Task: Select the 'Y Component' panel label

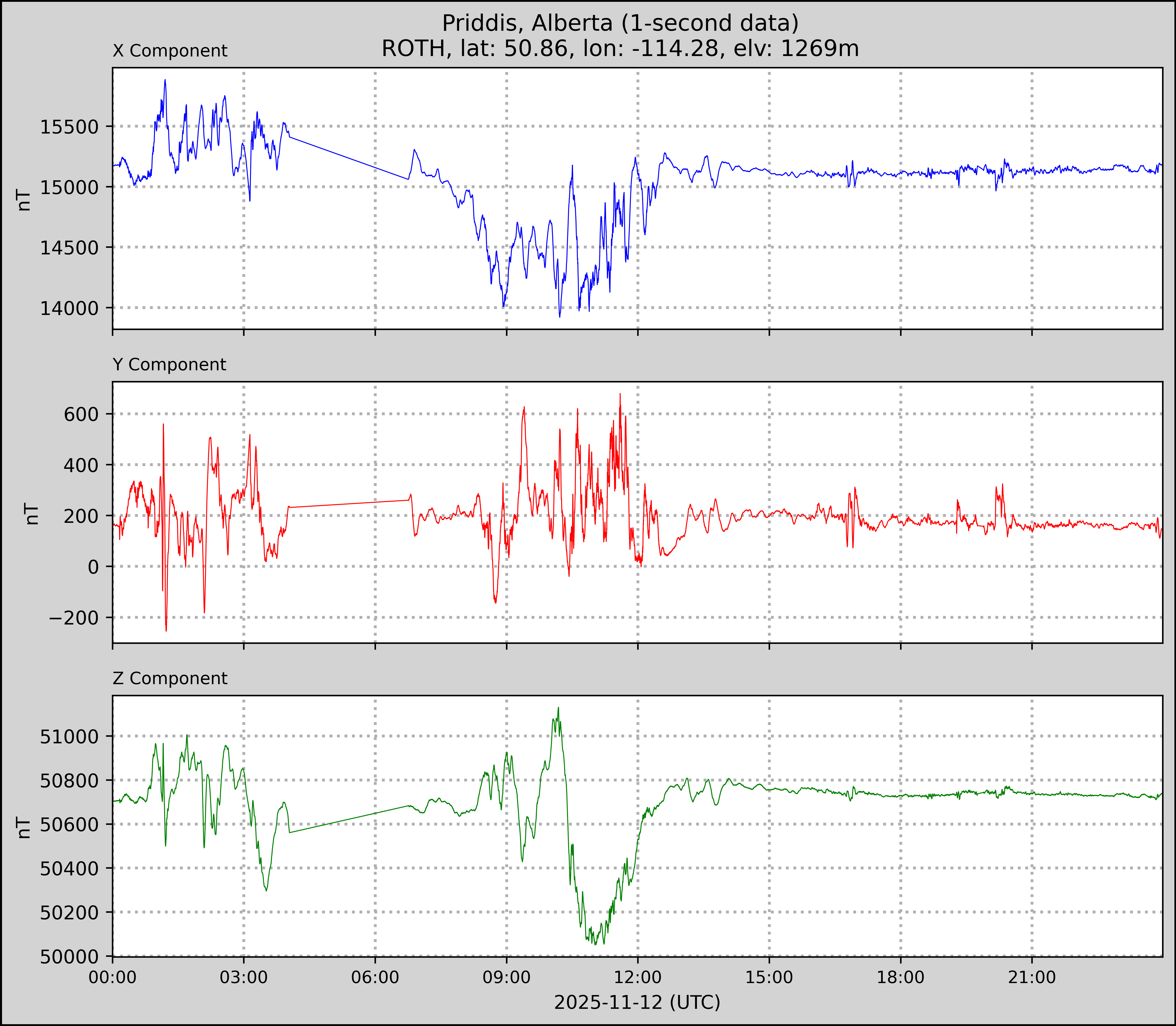Action: point(169,365)
